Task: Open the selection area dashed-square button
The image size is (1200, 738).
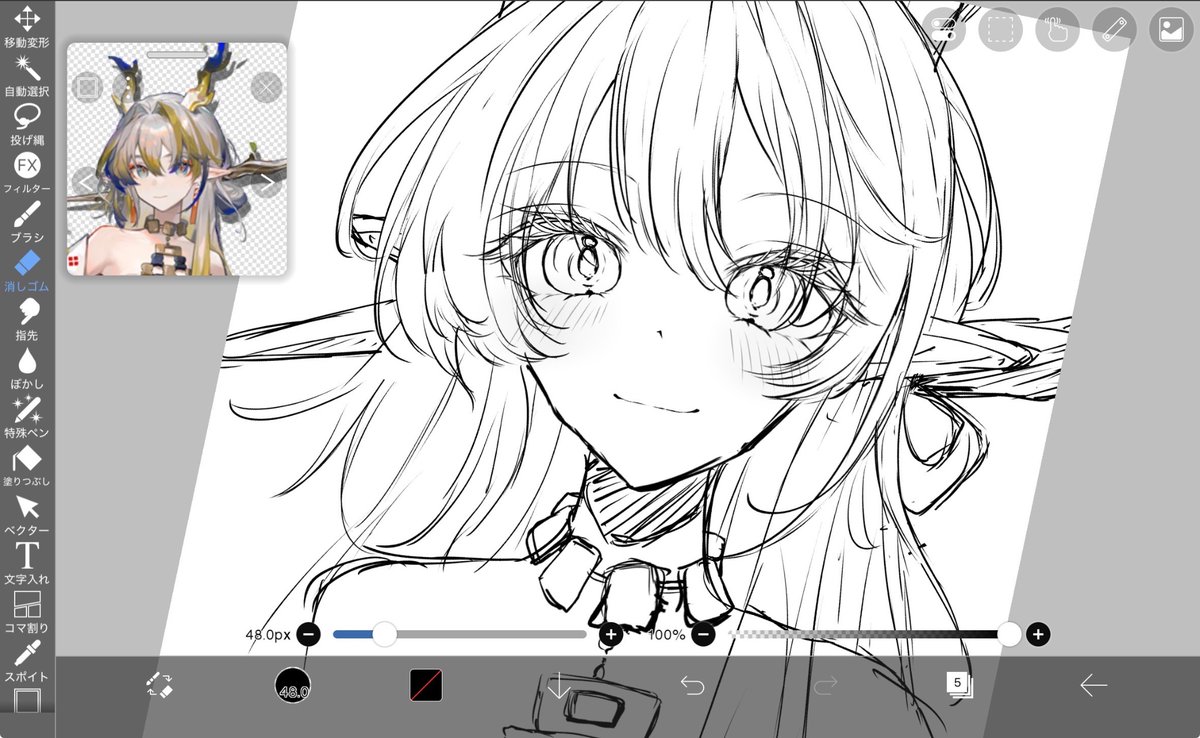Action: [x=1000, y=28]
